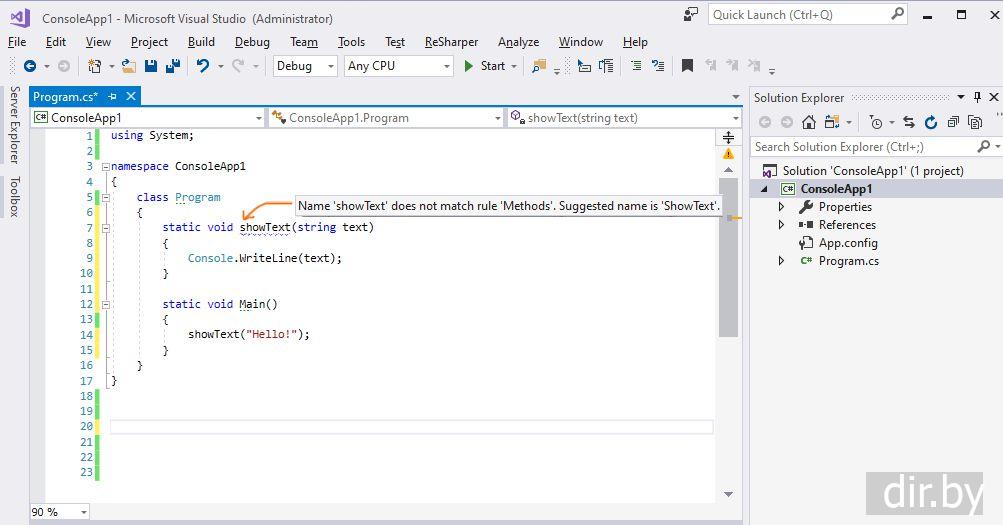This screenshot has width=1003, height=525.
Task: Collapse the showText method outline box
Action: (x=104, y=227)
